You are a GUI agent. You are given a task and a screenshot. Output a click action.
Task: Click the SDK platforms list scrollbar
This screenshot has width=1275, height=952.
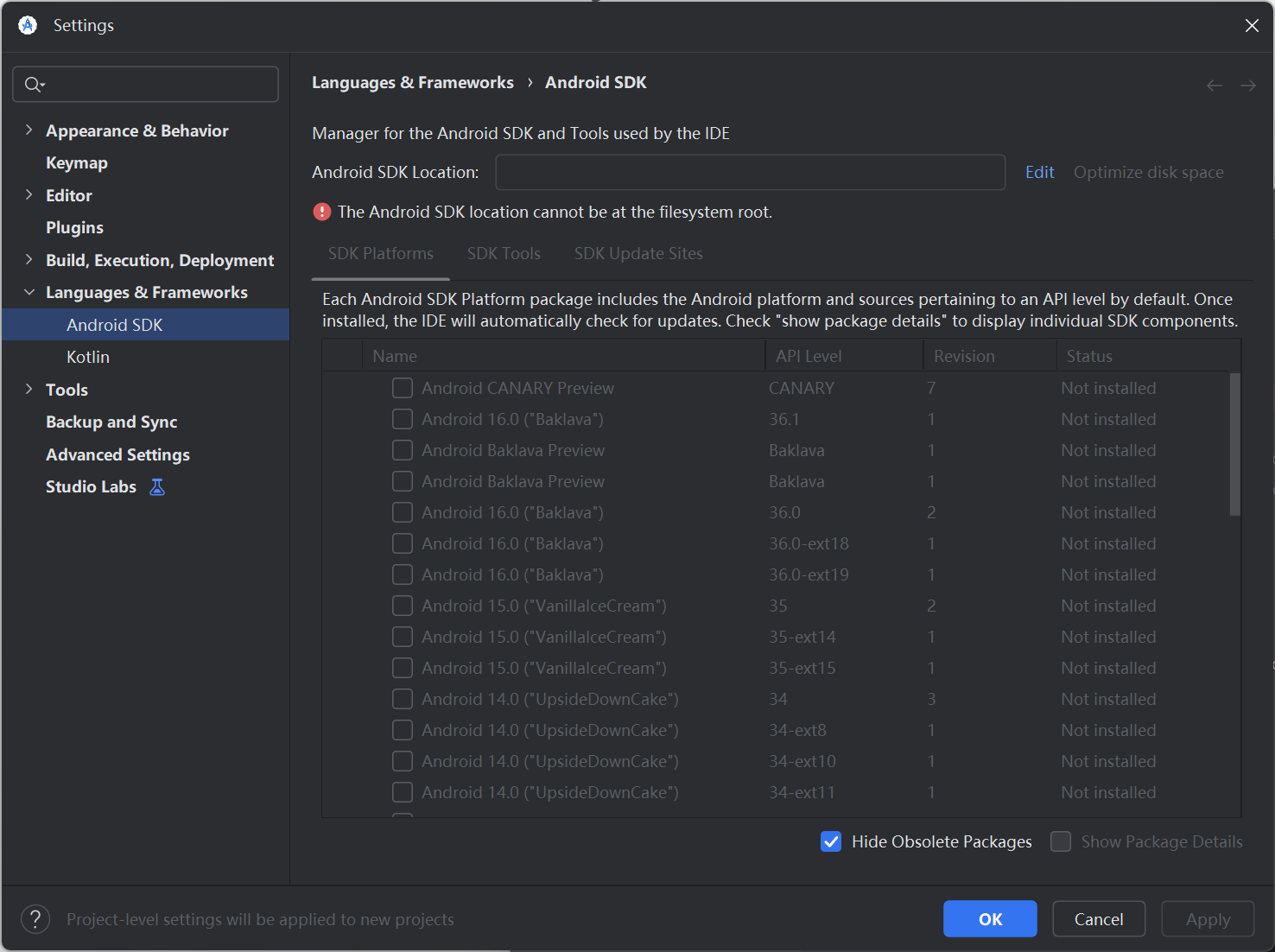(x=1234, y=445)
